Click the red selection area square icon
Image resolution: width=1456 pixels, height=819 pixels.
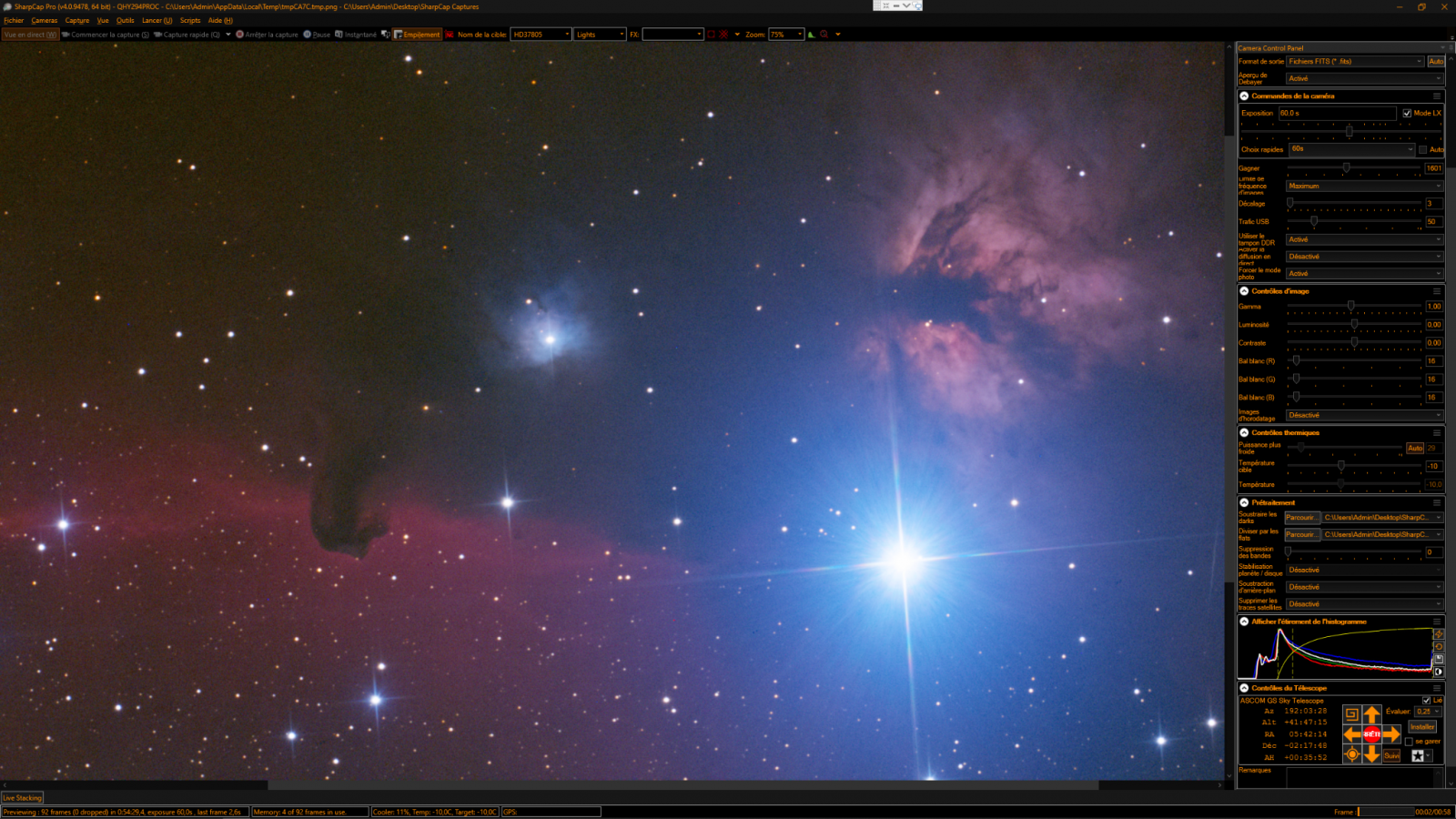[712, 35]
